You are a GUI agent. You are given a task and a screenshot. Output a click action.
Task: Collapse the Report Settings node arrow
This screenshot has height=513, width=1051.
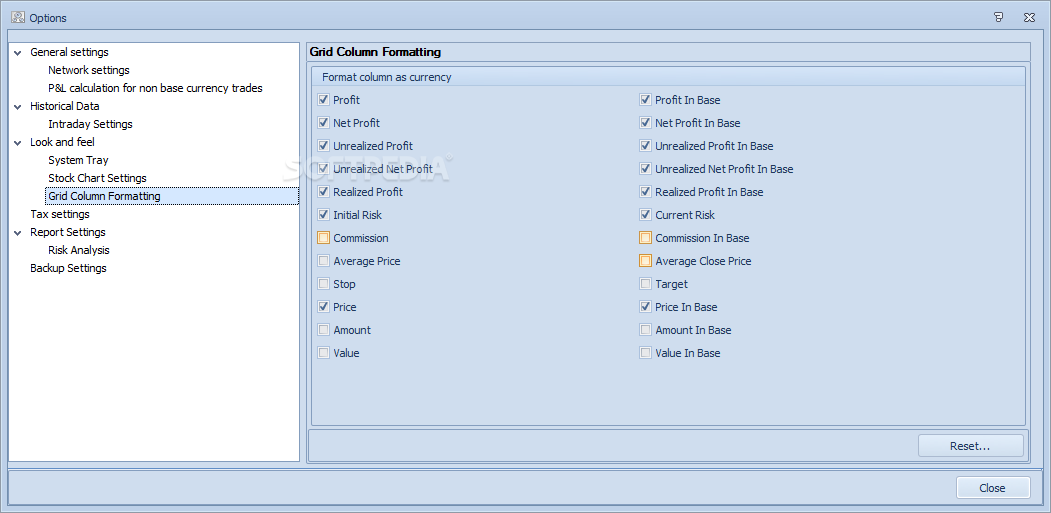point(17,232)
